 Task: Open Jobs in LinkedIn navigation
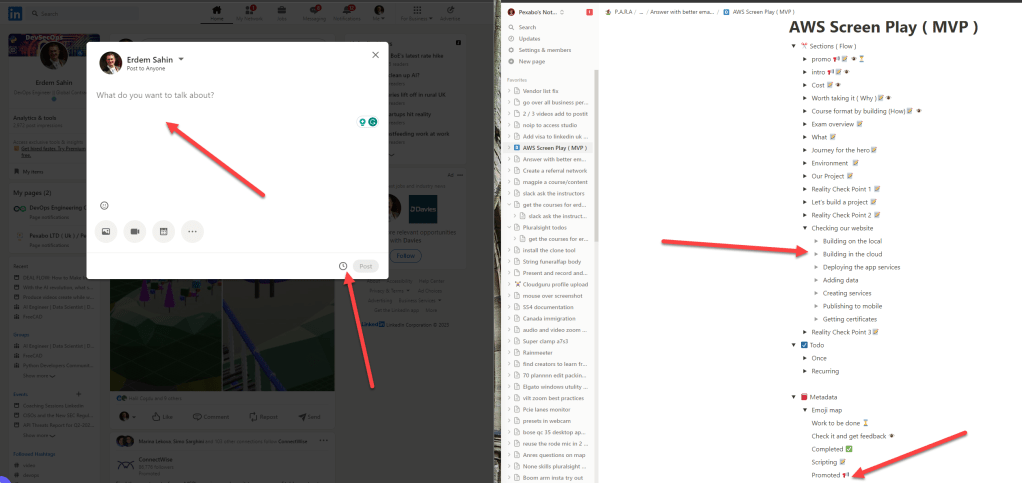click(x=282, y=13)
